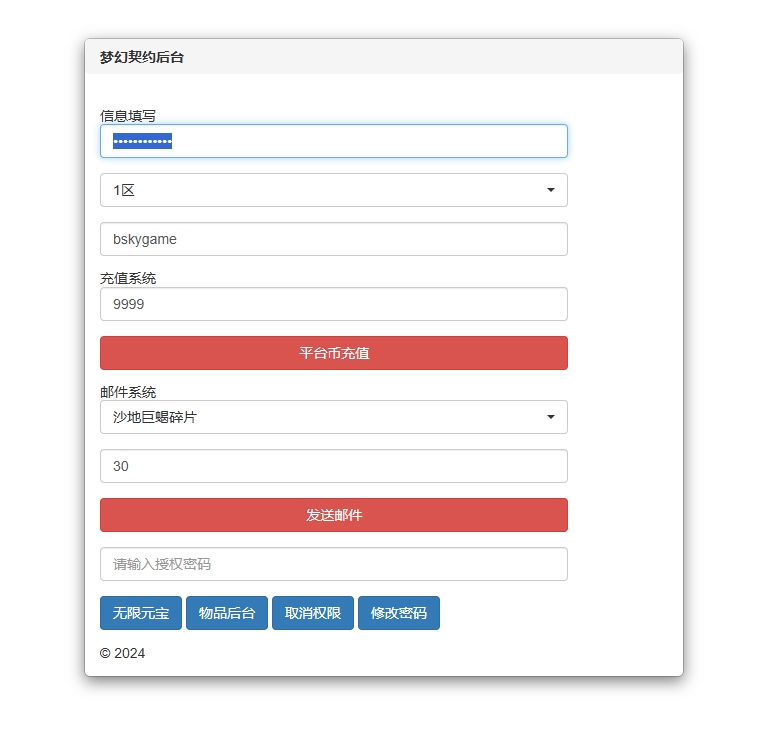Click the caret arrow of the 沙地巨蜴碎片 dropdown

pos(550,417)
